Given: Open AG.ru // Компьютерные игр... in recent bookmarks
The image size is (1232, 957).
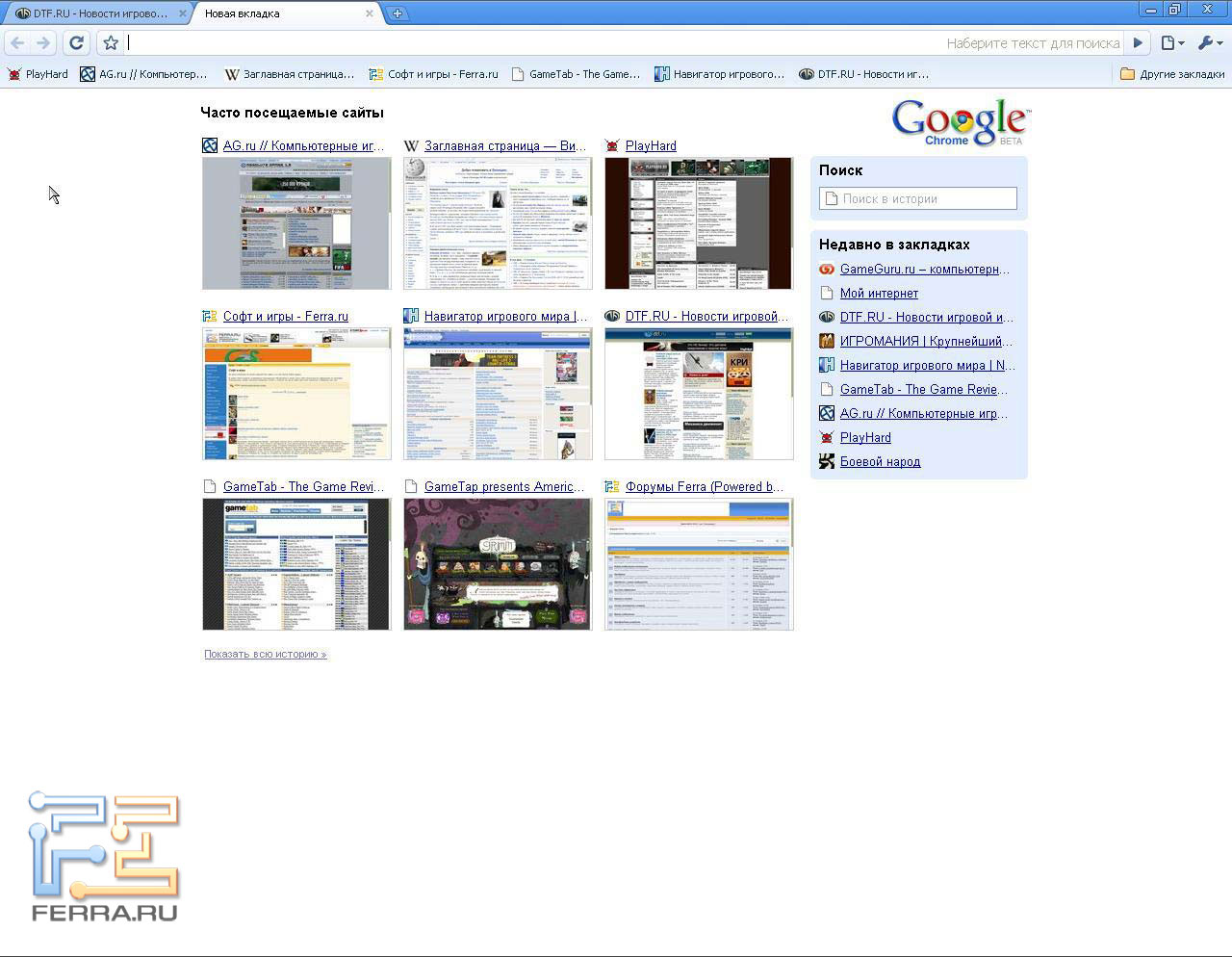Looking at the screenshot, I should [x=924, y=413].
